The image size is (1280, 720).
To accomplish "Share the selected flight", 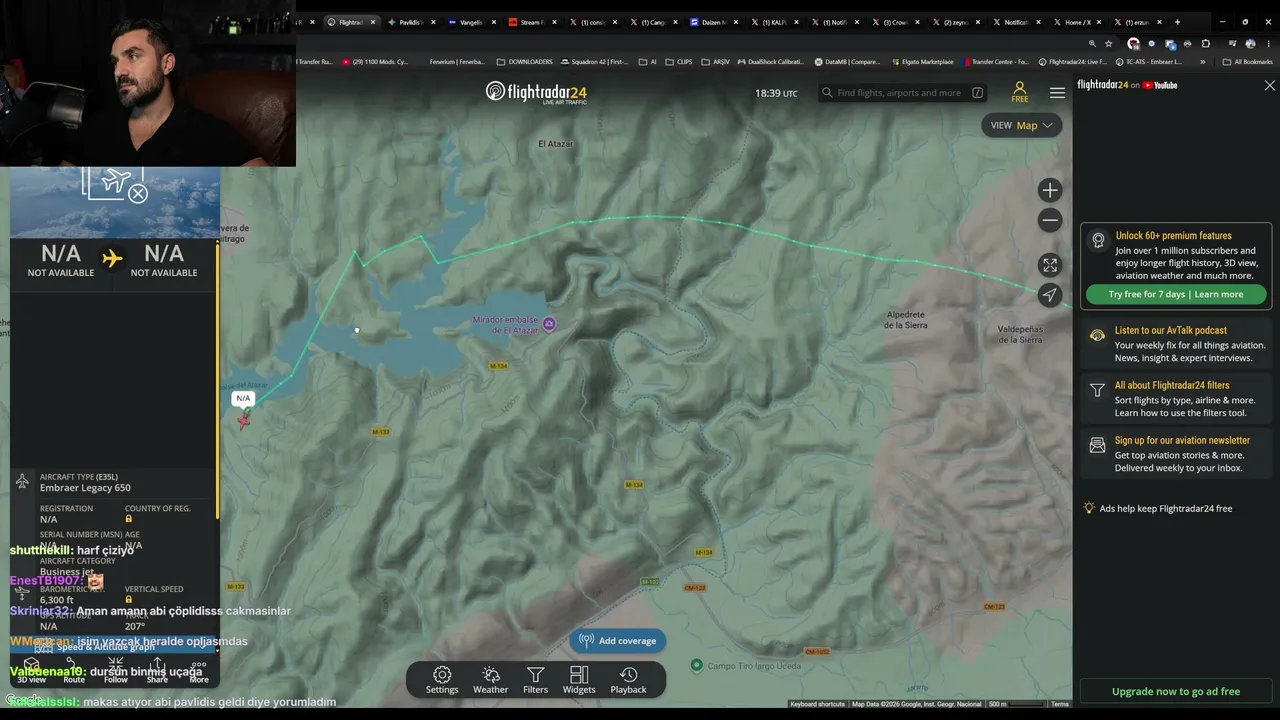I will pyautogui.click(x=157, y=670).
